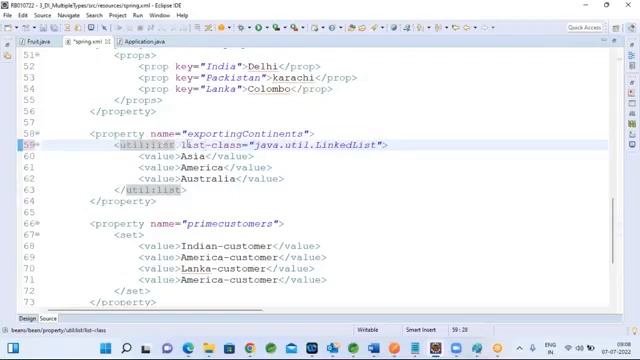
Task: Click the Australia value on line 62
Action: point(208,179)
